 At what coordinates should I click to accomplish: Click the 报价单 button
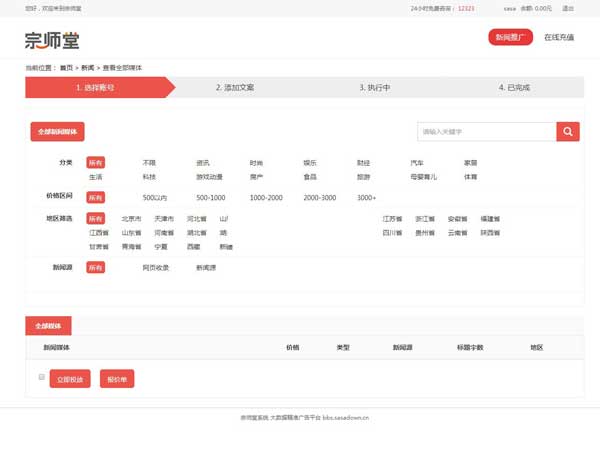point(117,379)
